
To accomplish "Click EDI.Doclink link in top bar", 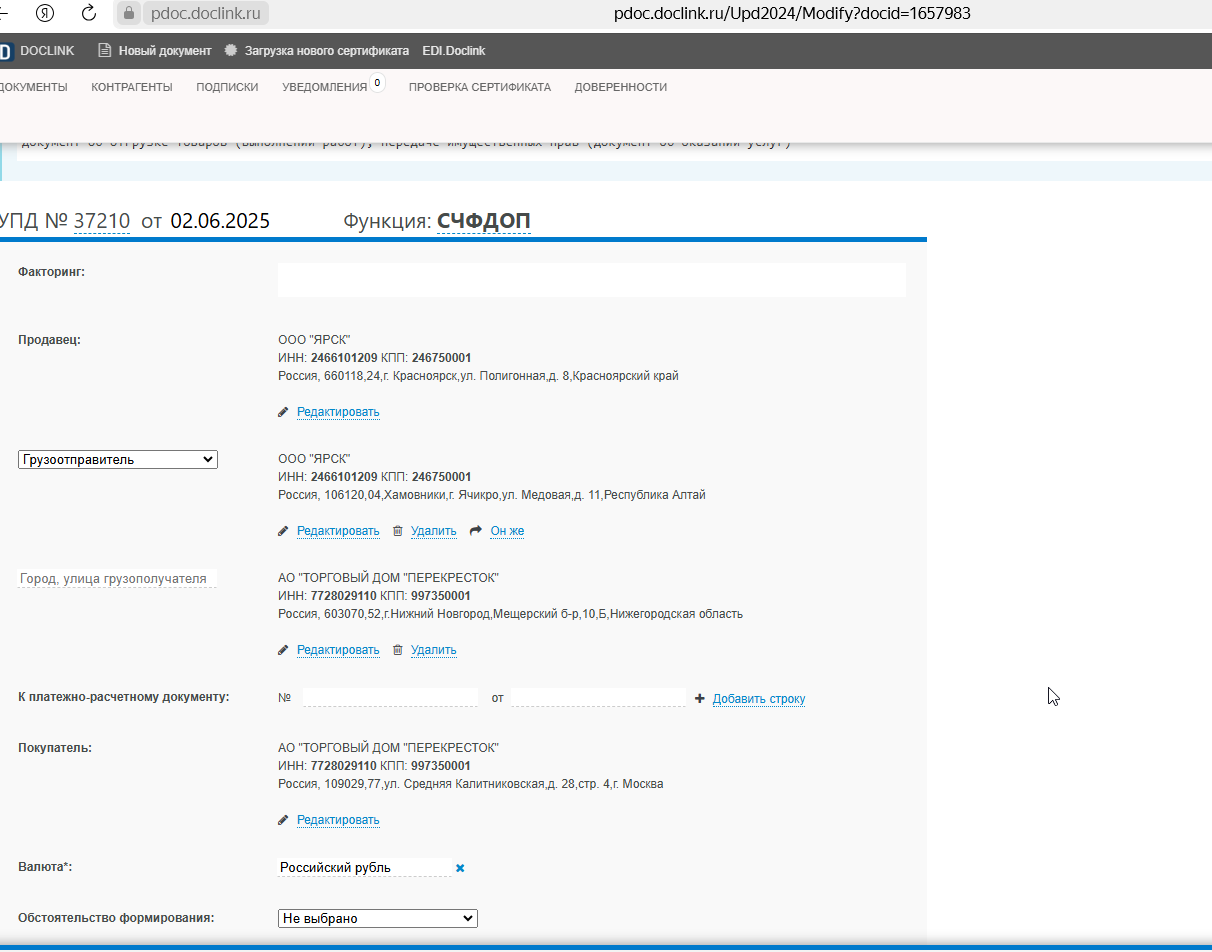I will tap(454, 51).
